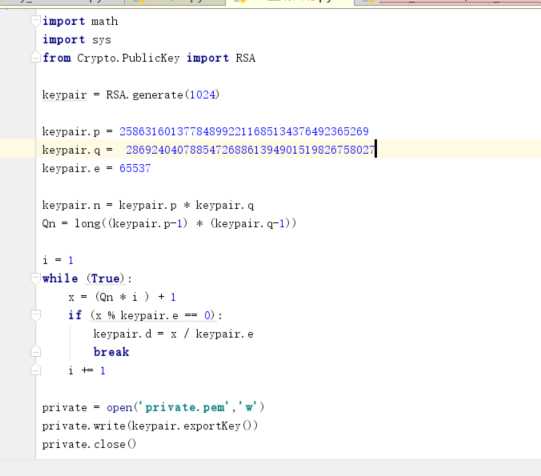This screenshot has width=541, height=476.
Task: Click the True keyword in while statement
Action: point(105,278)
